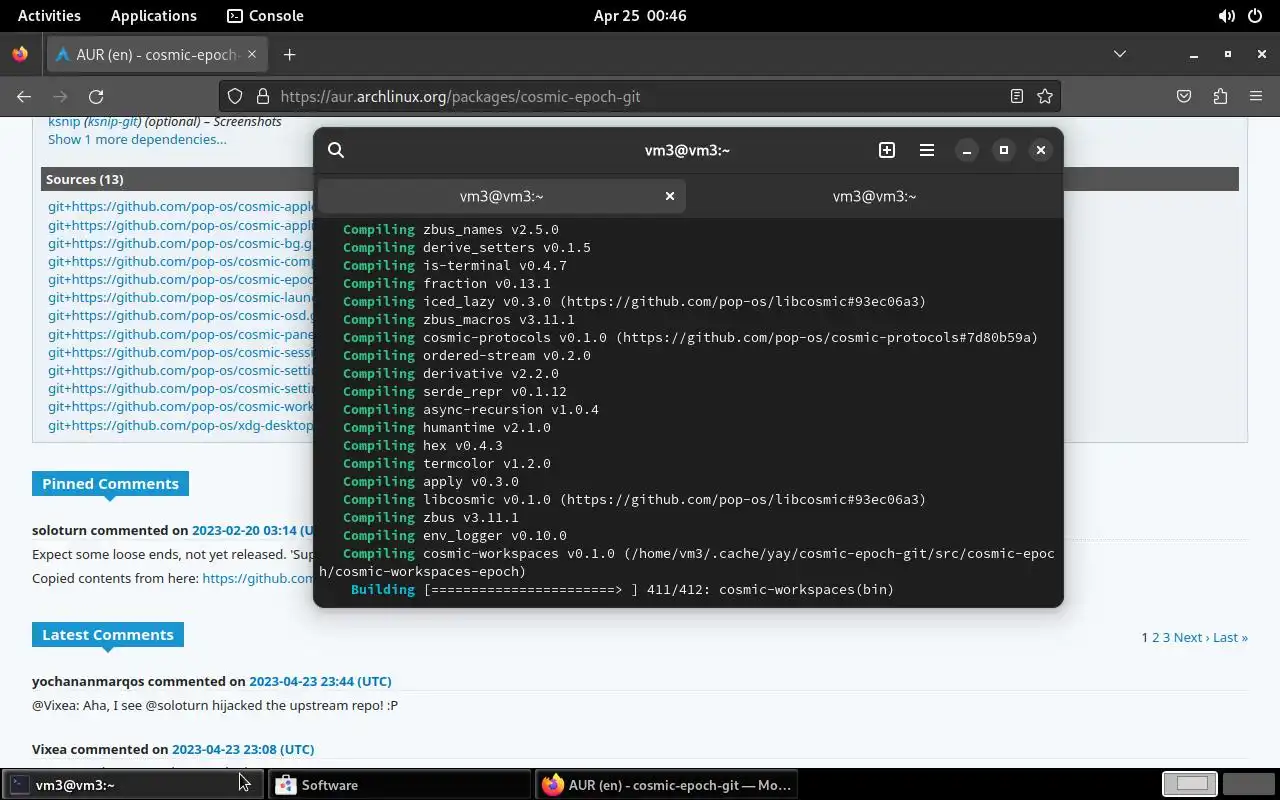
Task: Switch to Software in the taskbar
Action: (x=400, y=785)
